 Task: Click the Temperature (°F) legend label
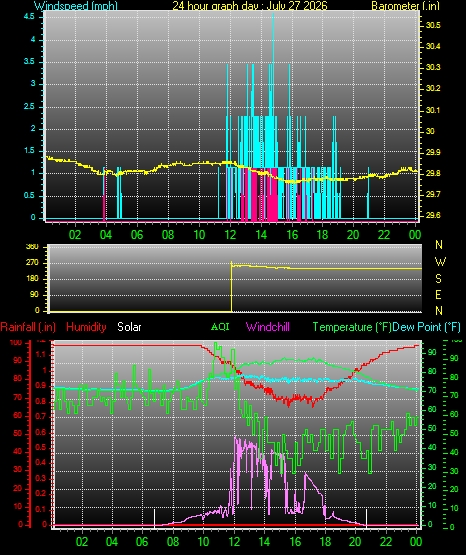pos(352,327)
